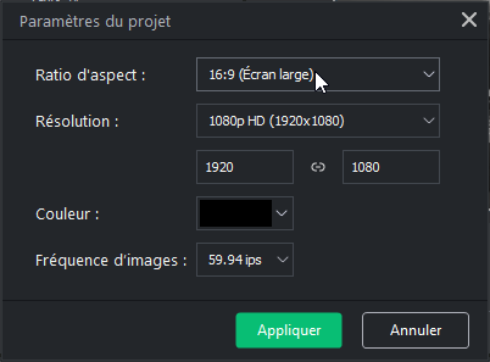This screenshot has width=490, height=362.
Task: Apply settings with the Appliquer button
Action: [x=289, y=330]
